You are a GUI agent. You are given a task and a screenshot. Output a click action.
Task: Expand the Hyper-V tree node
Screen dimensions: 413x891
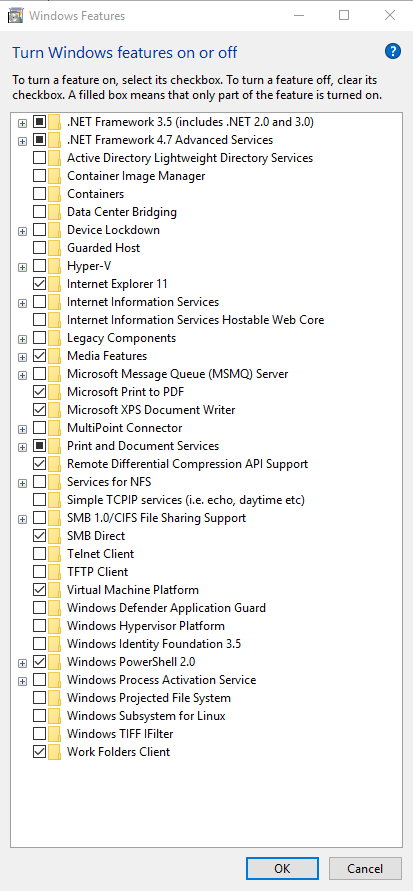pyautogui.click(x=22, y=267)
